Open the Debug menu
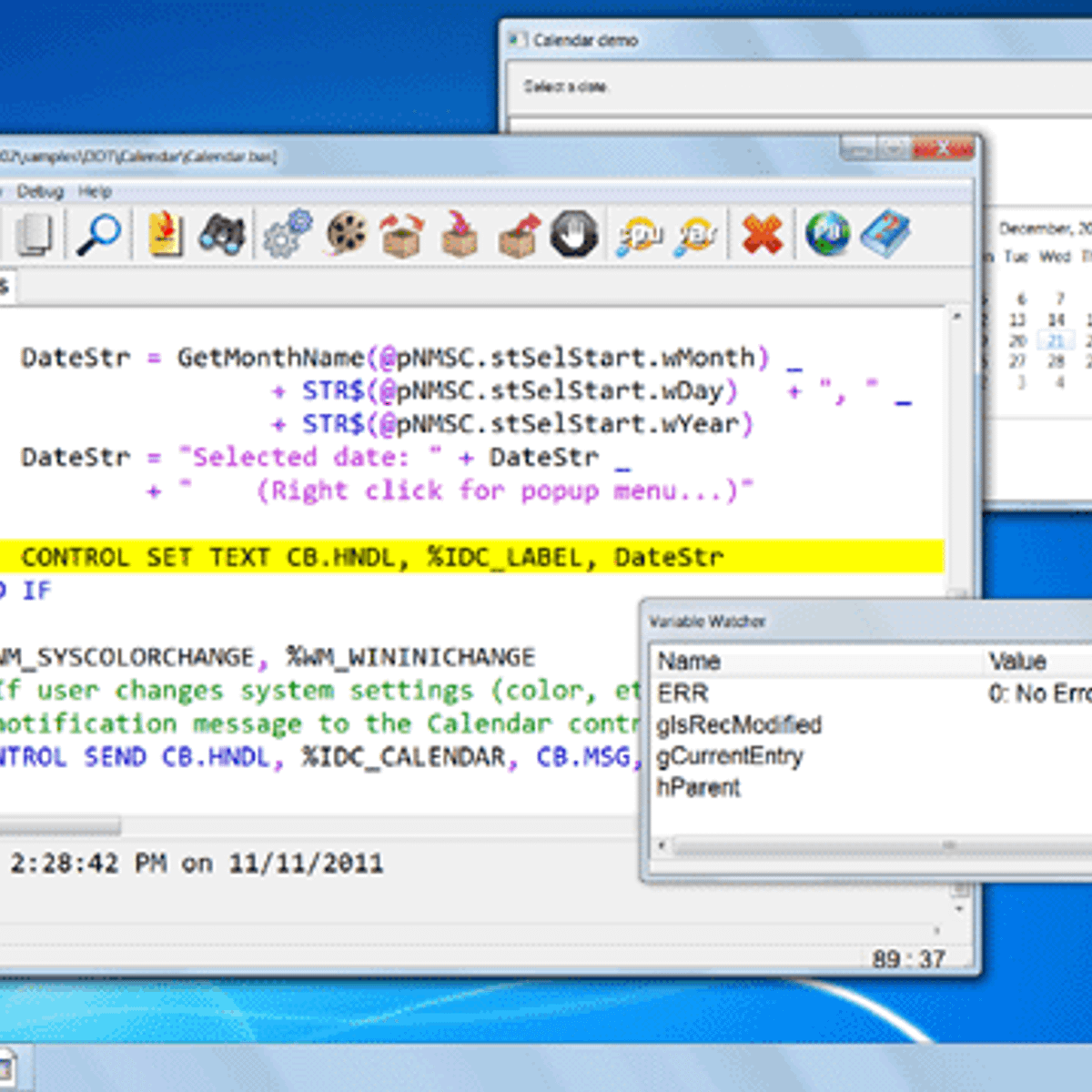 tap(40, 191)
